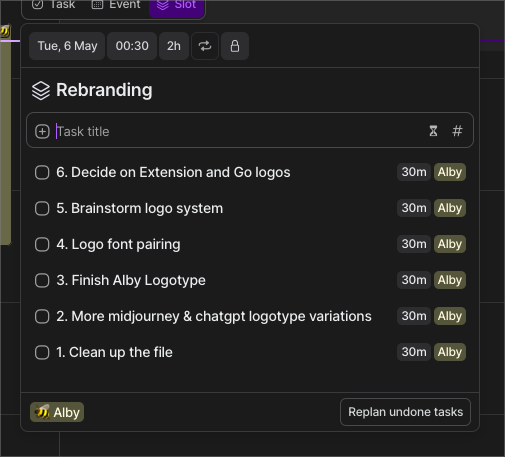Click the bee emoji in Alby tag
Image resolution: width=505 pixels, height=457 pixels.
(42, 412)
